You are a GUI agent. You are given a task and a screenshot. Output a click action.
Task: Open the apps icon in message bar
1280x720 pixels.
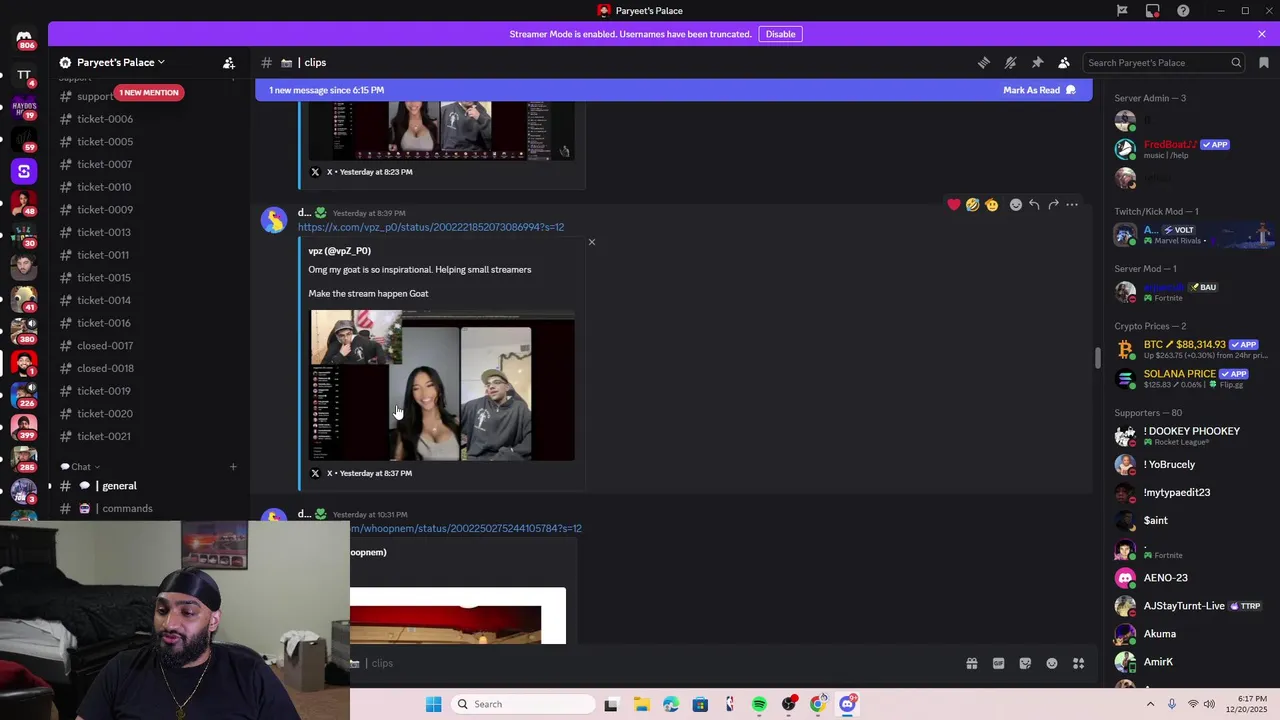click(1079, 664)
